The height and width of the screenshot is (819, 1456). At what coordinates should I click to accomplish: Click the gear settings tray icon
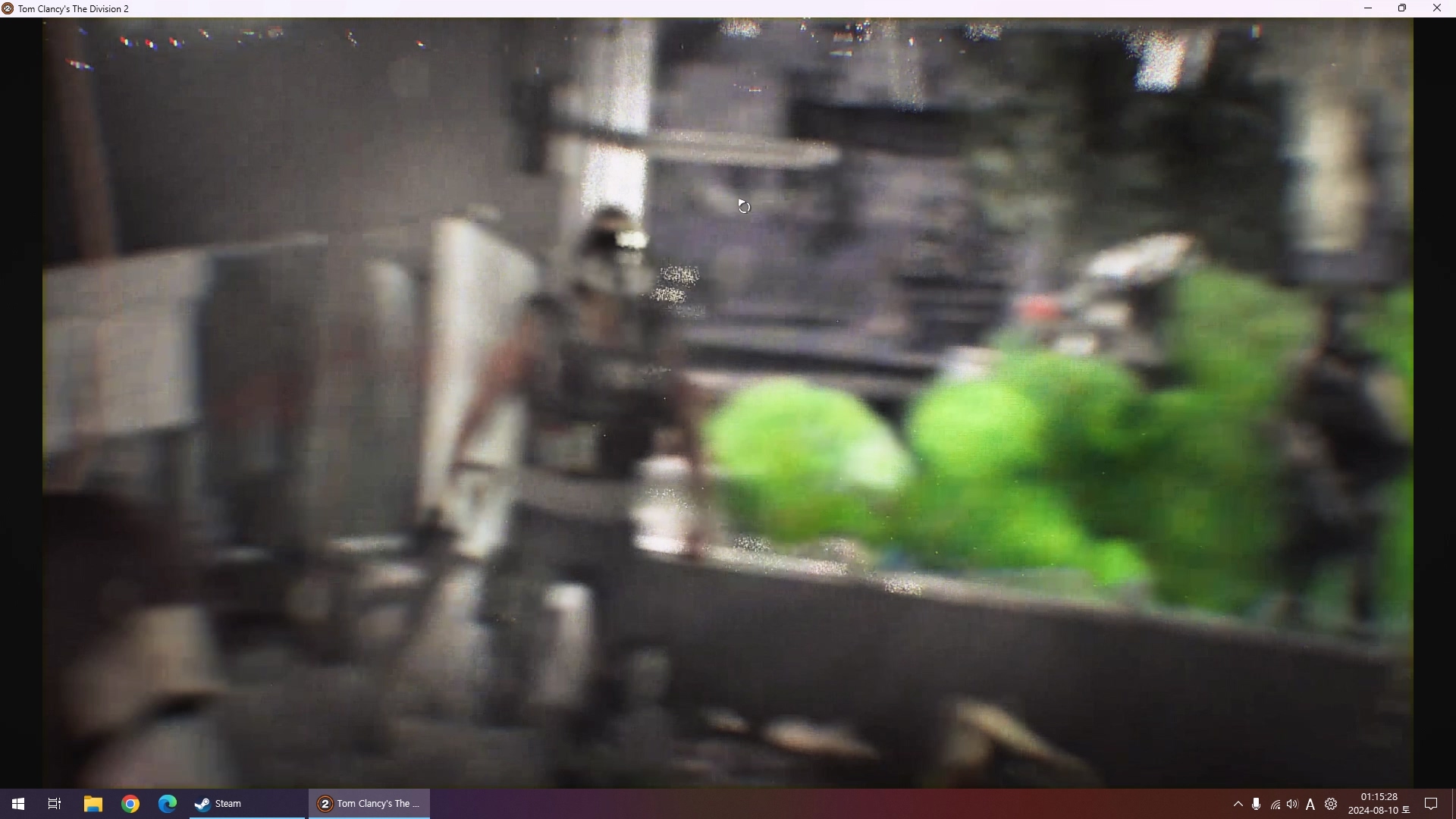[x=1331, y=804]
